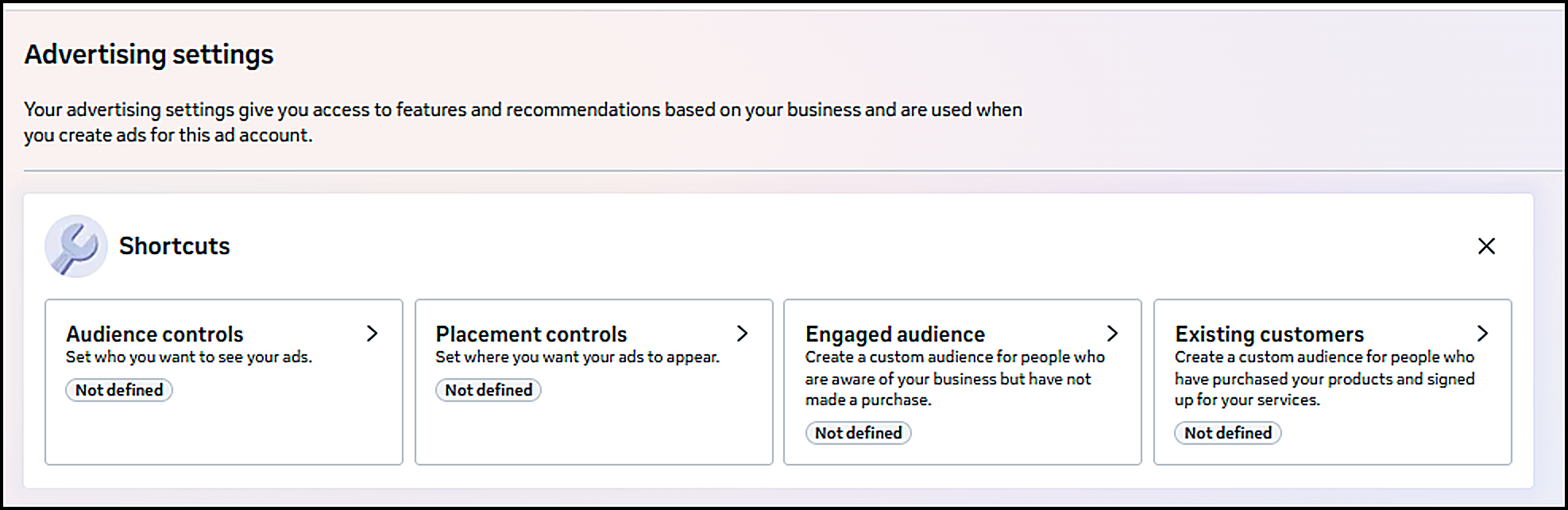
Task: Click text 'Set who you want to see your ads.'
Action: tap(189, 357)
